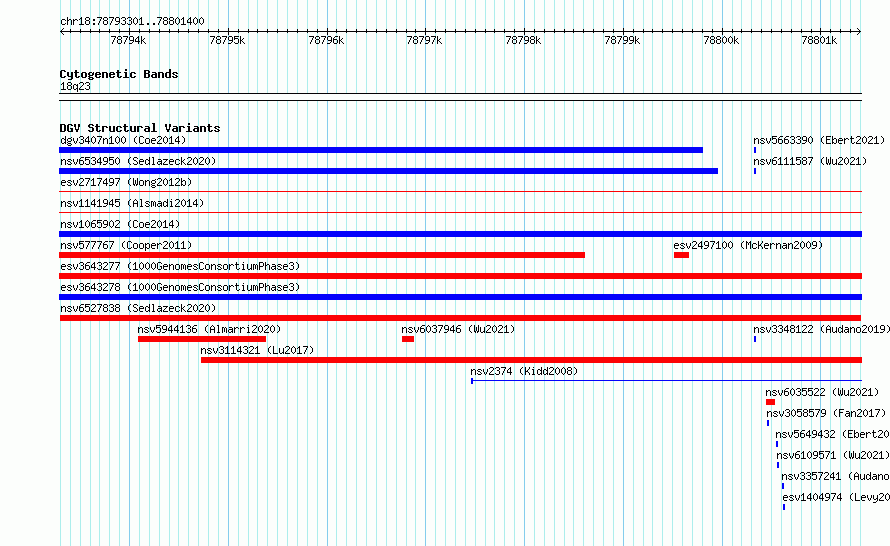Image resolution: width=890 pixels, height=546 pixels.
Task: Click the chr18:78793301..78801400 coordinates text
Action: pyautogui.click(x=132, y=22)
